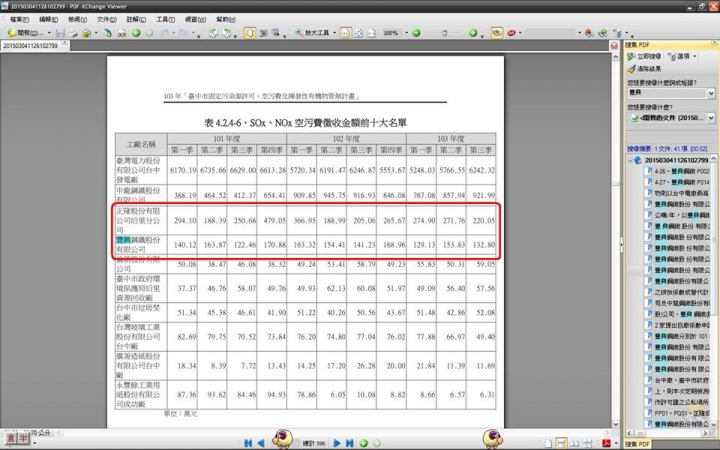720x450 pixels.
Task: Click the find previous binoculars icon
Action: (590, 33)
